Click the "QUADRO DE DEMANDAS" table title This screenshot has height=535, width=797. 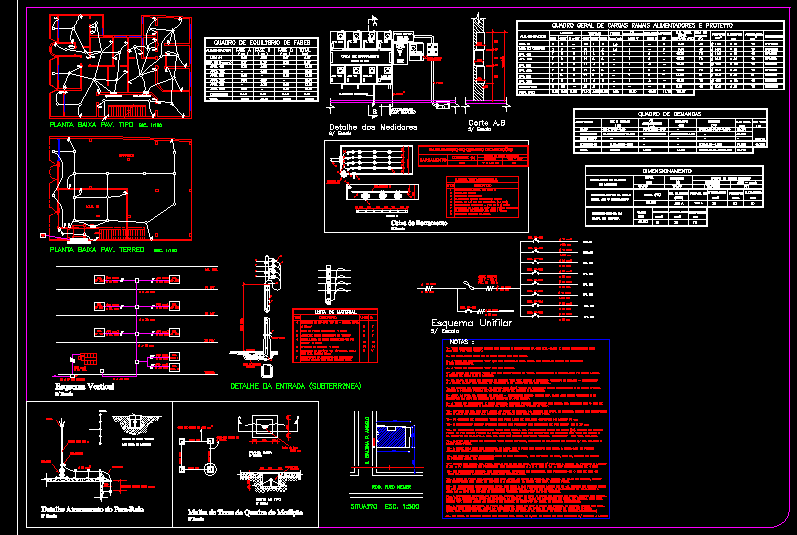point(669,114)
